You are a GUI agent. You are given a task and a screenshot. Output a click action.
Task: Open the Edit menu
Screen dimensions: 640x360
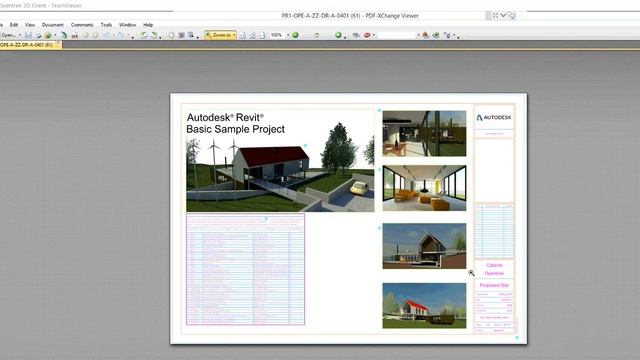[x=13, y=25]
